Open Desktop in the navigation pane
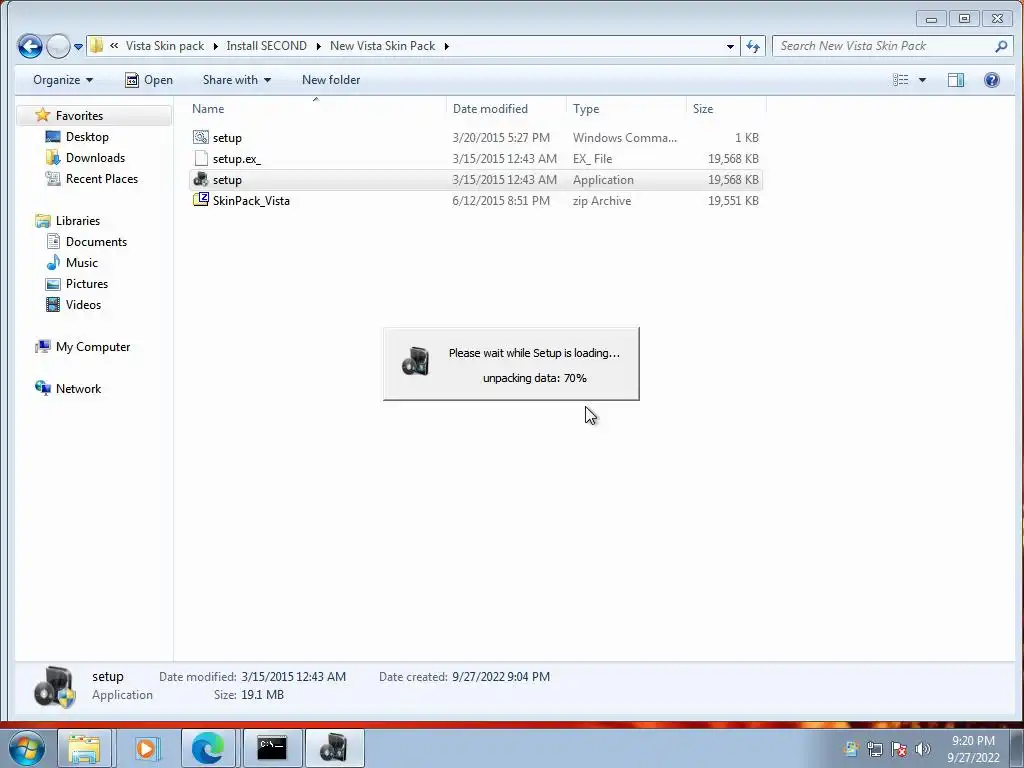 click(x=87, y=136)
